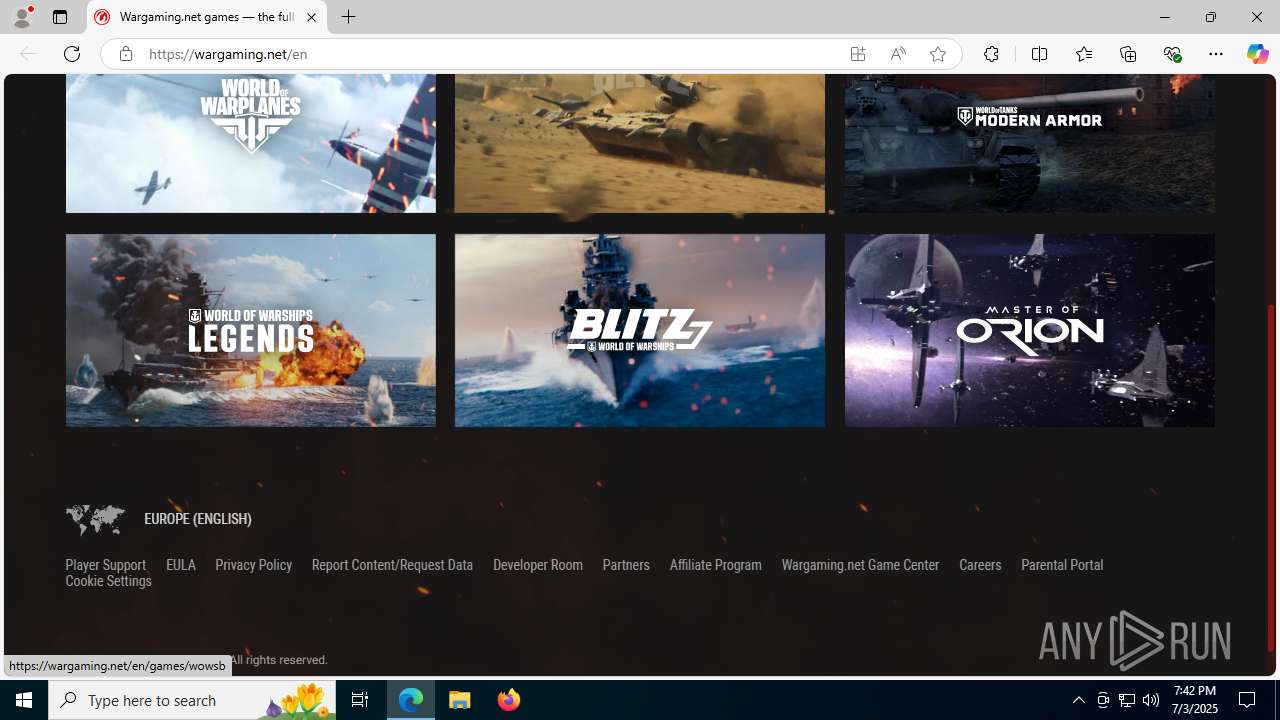Screen dimensions: 1280x720
Task: Open volume control tray icon
Action: coord(1151,700)
